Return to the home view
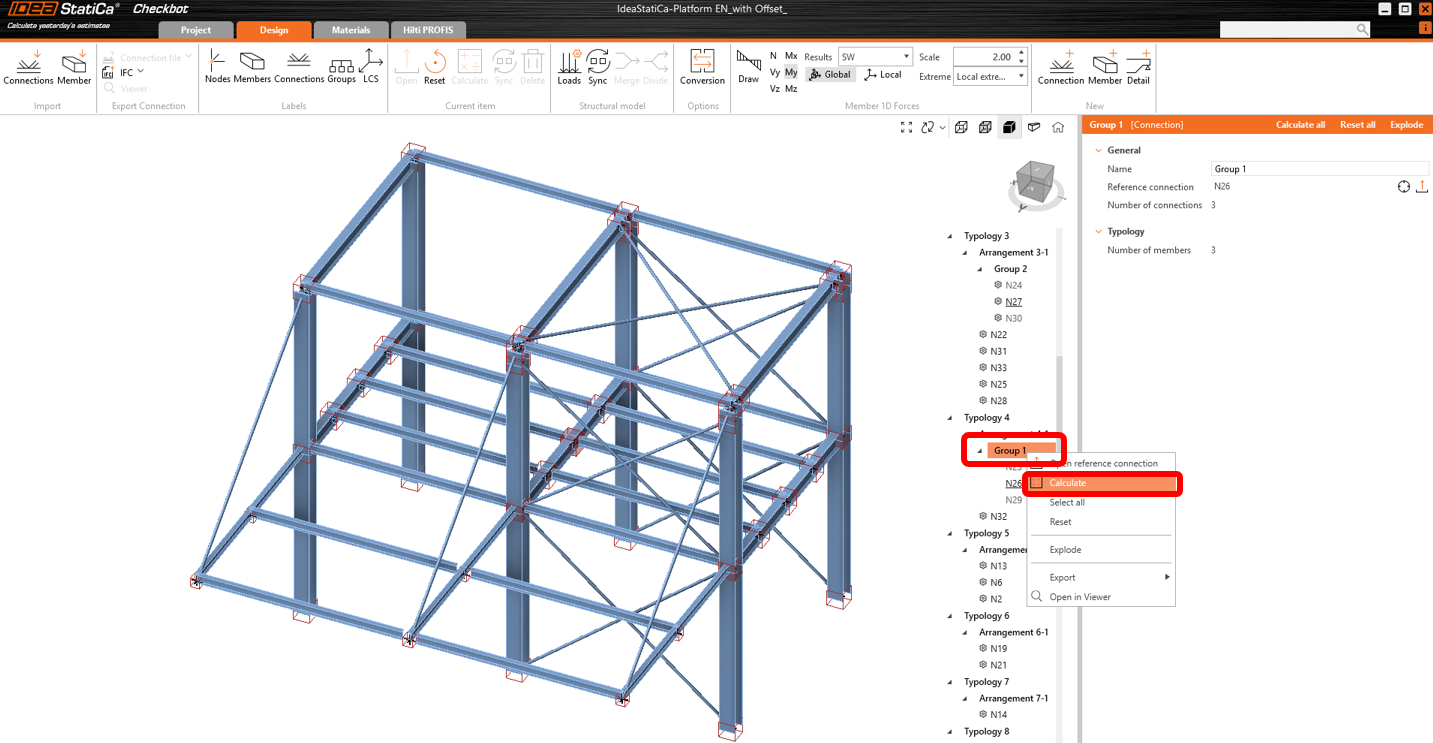The image size is (1433, 743). pyautogui.click(x=1058, y=127)
